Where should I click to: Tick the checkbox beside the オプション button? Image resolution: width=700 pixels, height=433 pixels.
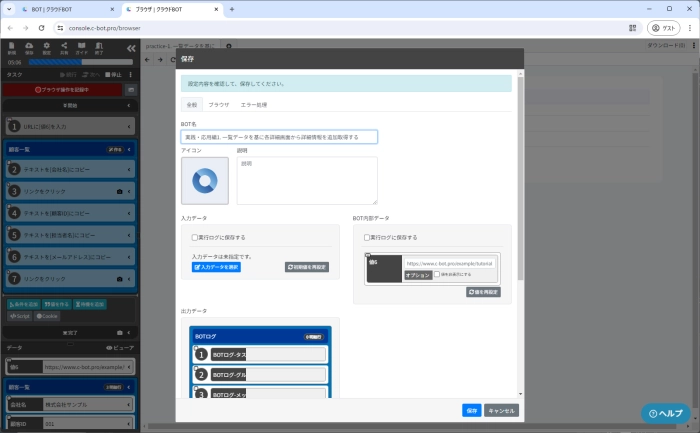point(437,274)
